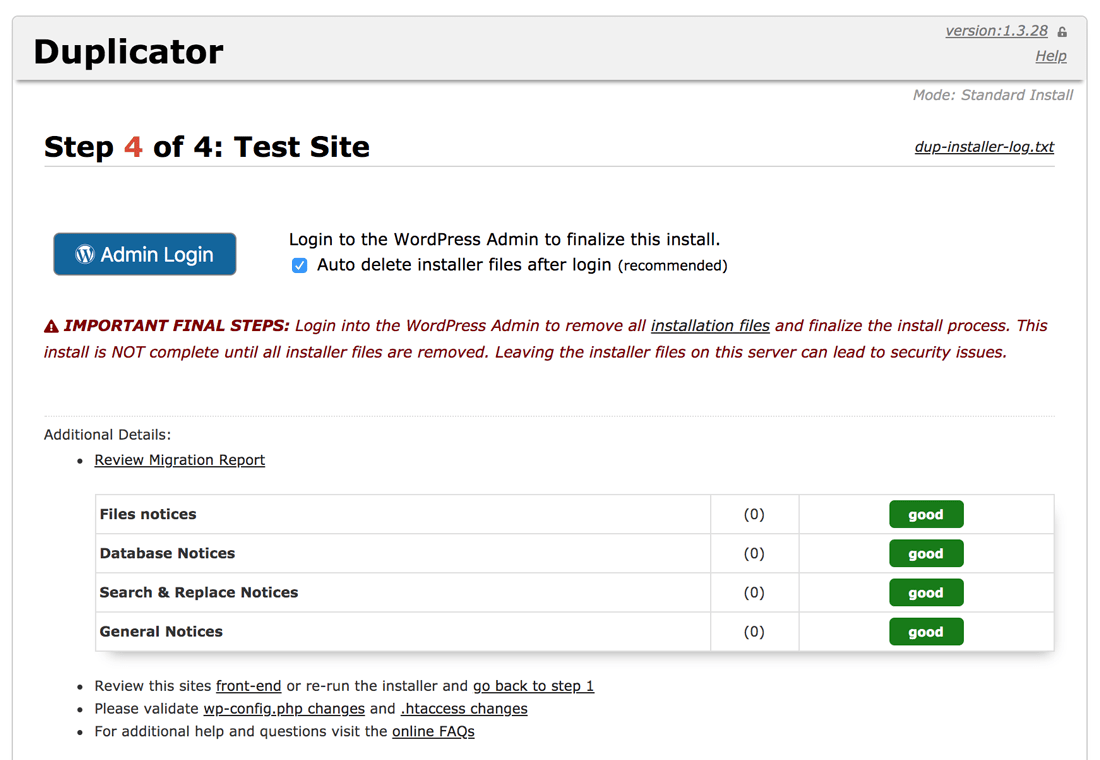Follow the installation files link
Image resolution: width=1100 pixels, height=760 pixels.
710,326
